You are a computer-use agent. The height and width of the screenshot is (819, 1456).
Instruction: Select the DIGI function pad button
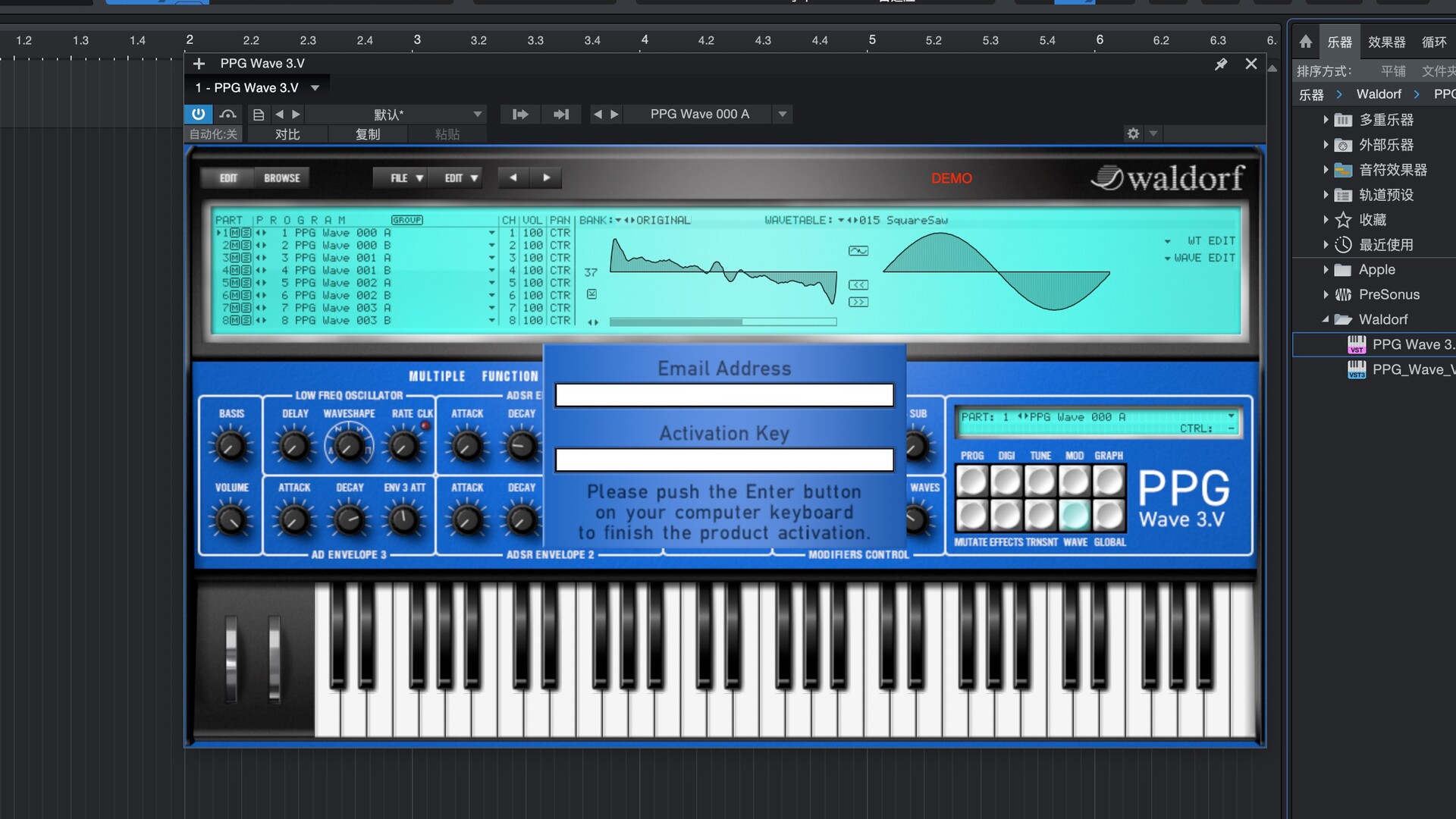1006,481
